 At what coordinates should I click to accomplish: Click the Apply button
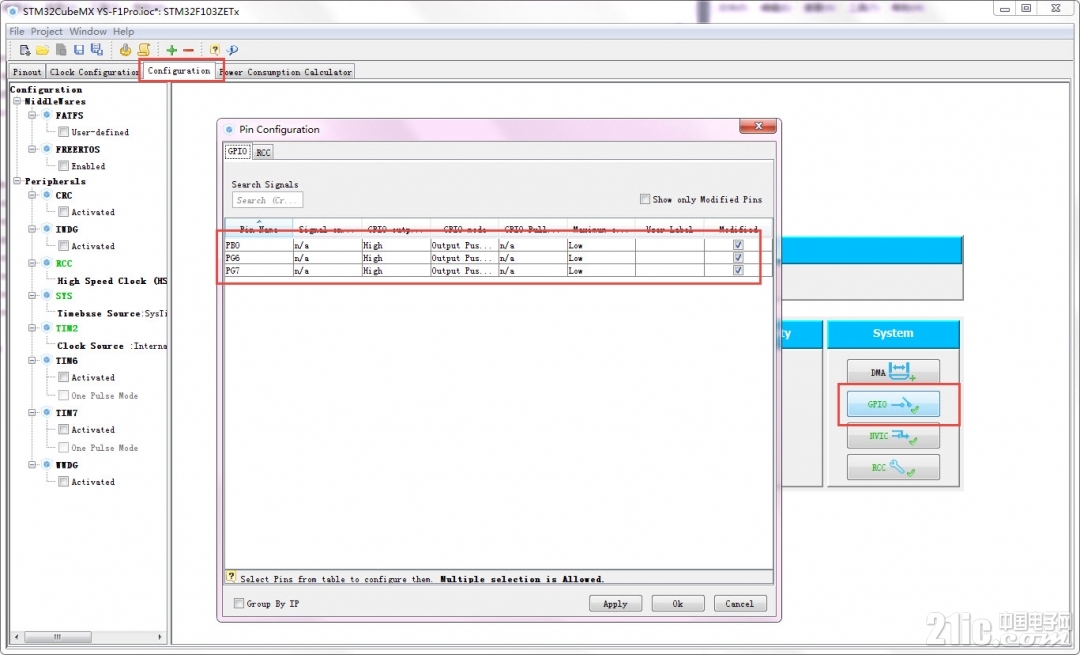coord(615,603)
